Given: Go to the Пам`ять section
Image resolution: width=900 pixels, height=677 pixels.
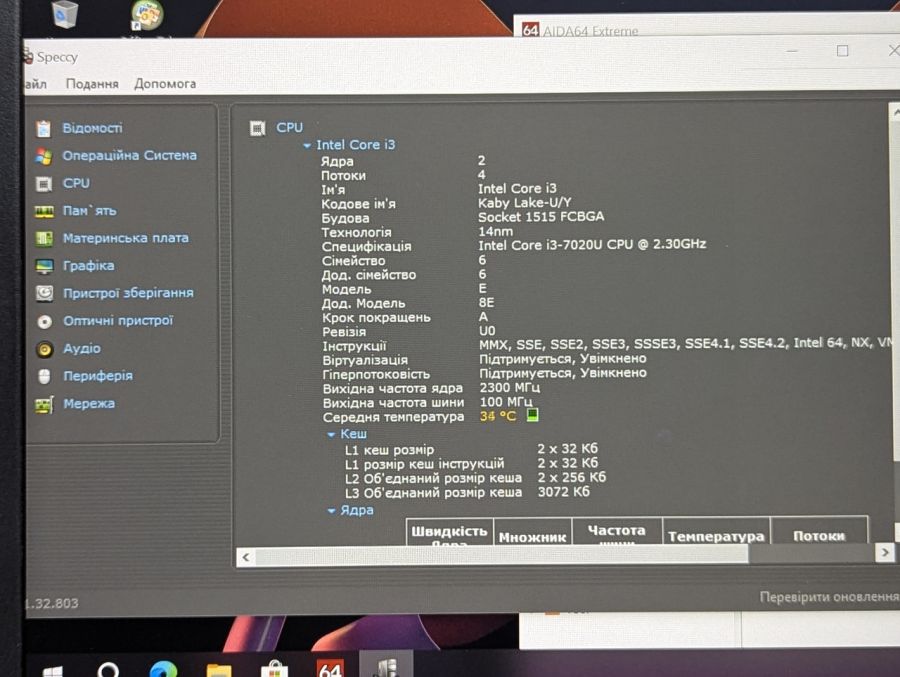Looking at the screenshot, I should click(x=90, y=211).
